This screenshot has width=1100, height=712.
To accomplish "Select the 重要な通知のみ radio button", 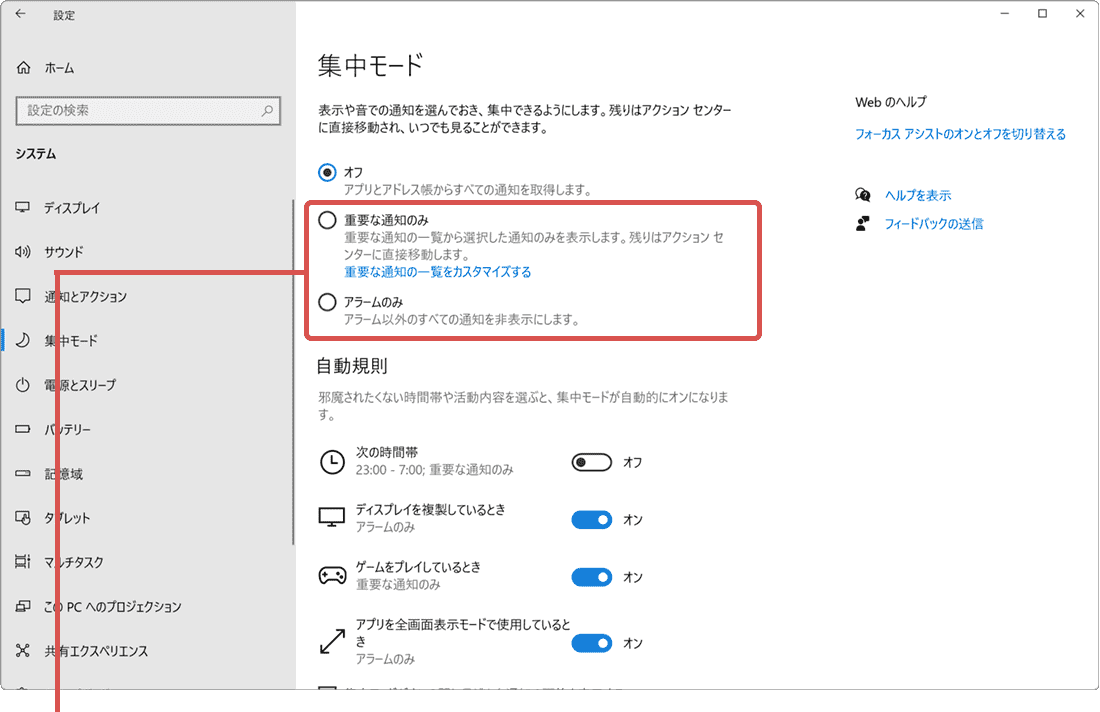I will pyautogui.click(x=326, y=219).
